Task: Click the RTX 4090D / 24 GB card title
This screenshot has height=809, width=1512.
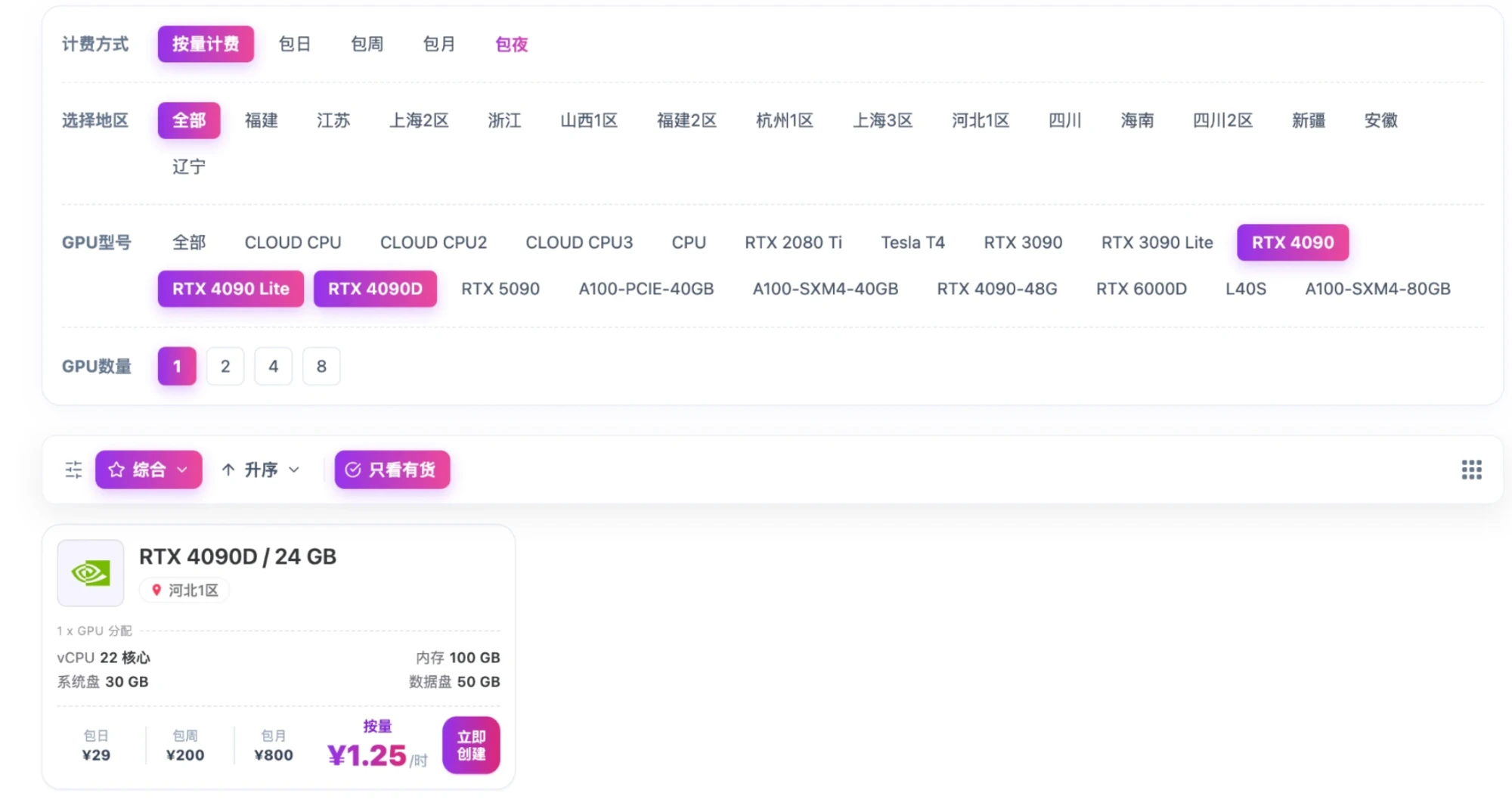Action: [x=237, y=556]
